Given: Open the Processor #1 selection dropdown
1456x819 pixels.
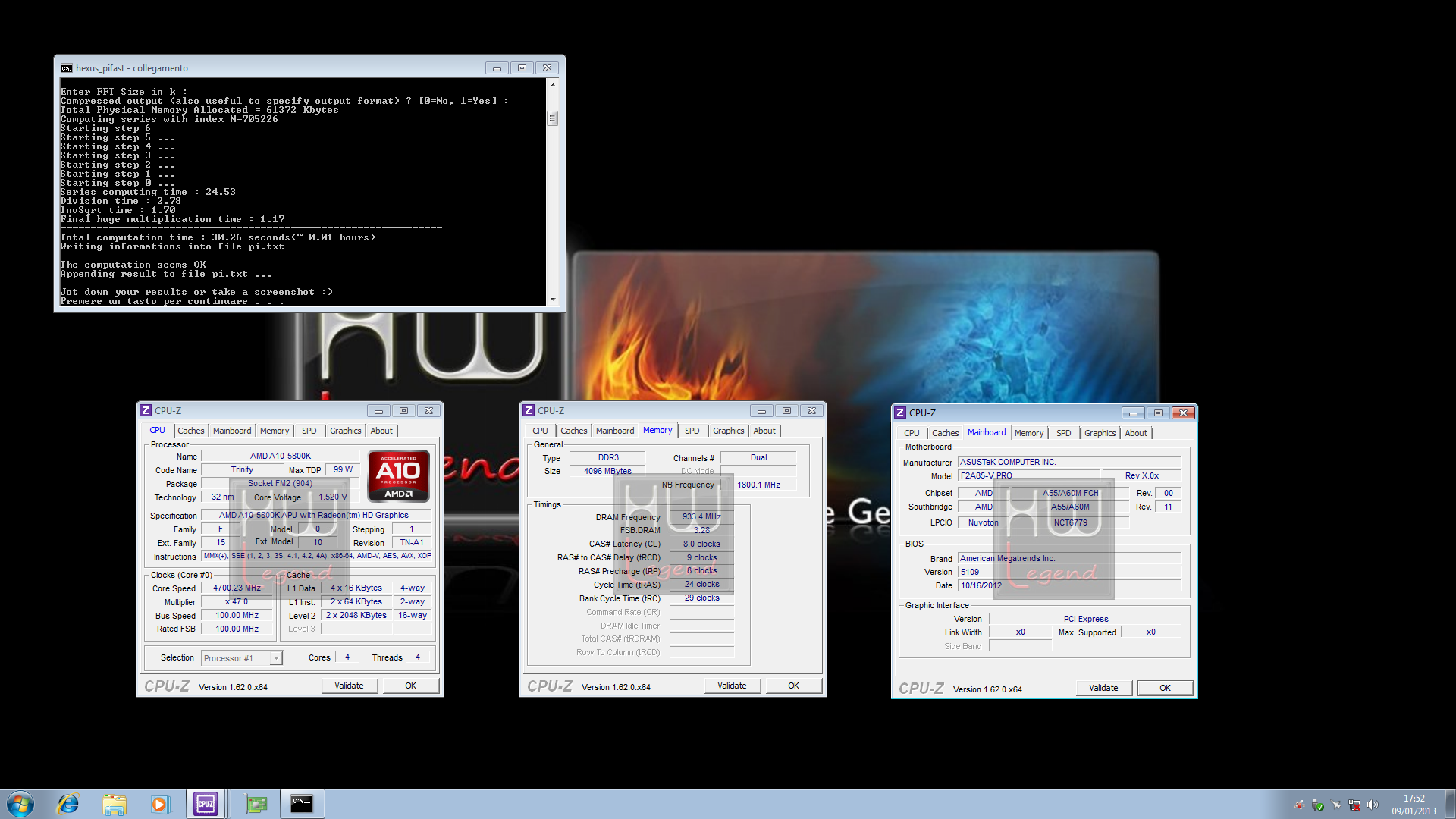Looking at the screenshot, I should pyautogui.click(x=276, y=658).
